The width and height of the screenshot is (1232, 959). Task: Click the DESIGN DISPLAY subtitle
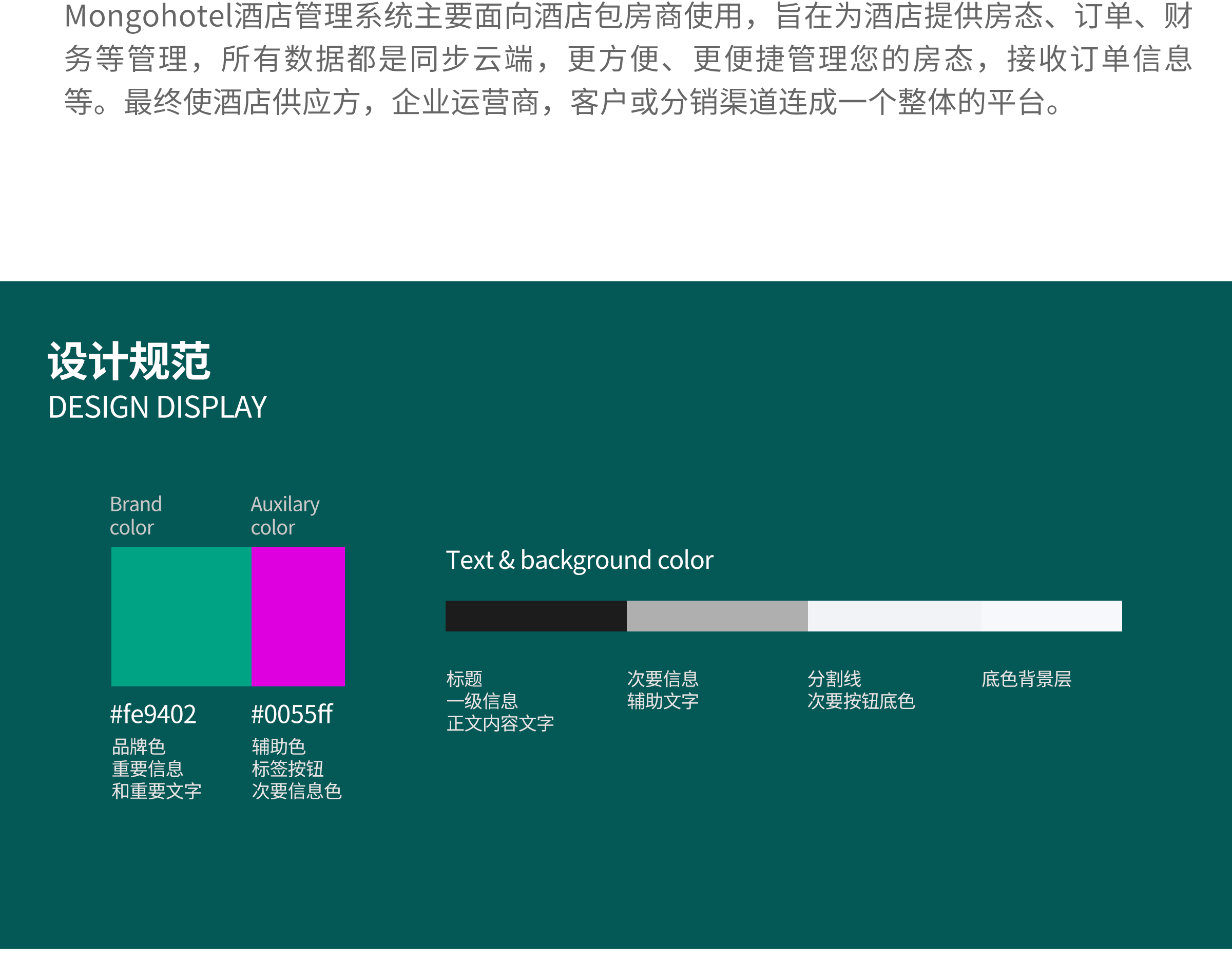coord(158,407)
